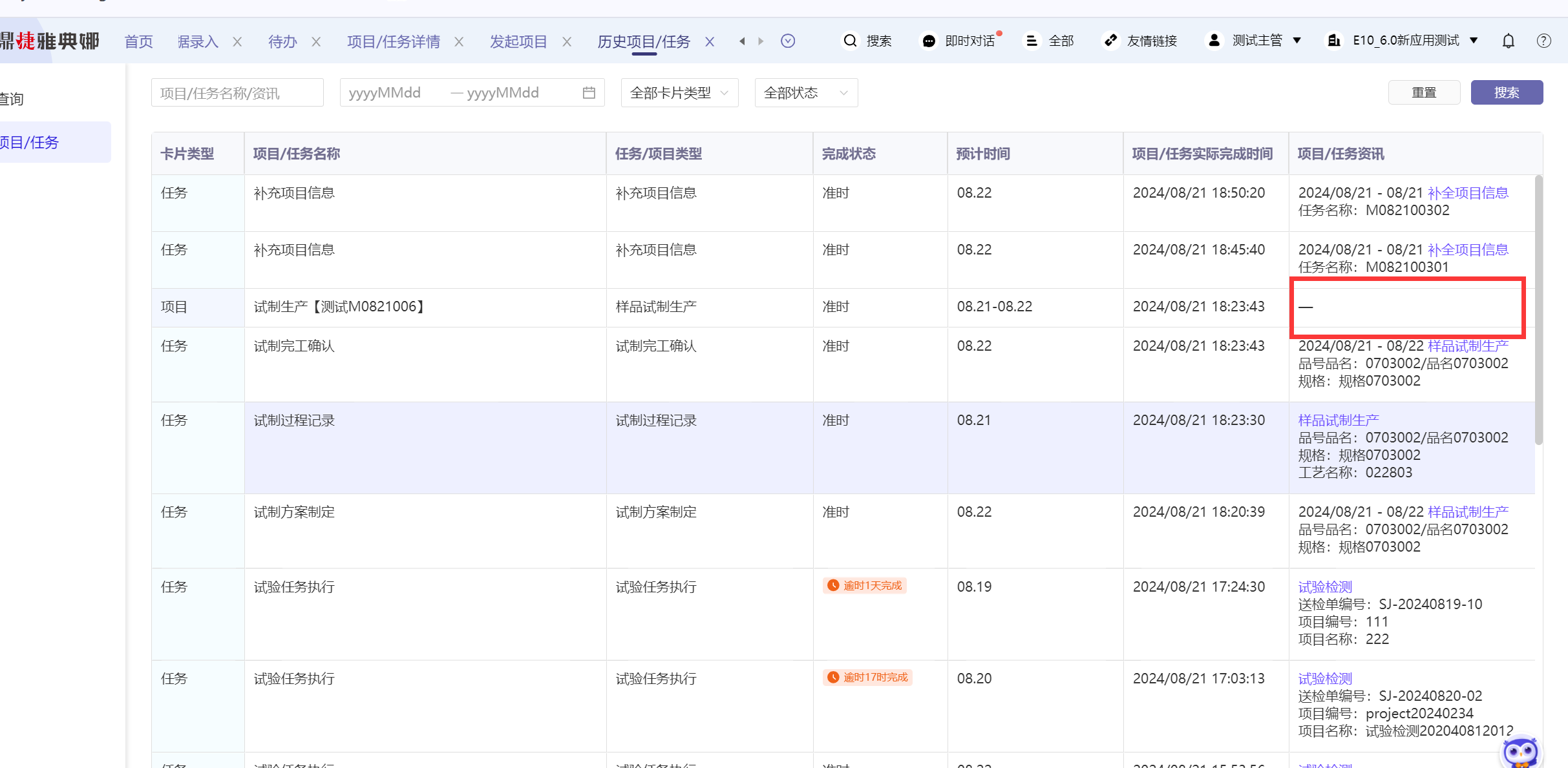This screenshot has width=1568, height=768.
Task: Open E10_6.0新应用测试 tenant dropdown arrow
Action: [x=1474, y=41]
